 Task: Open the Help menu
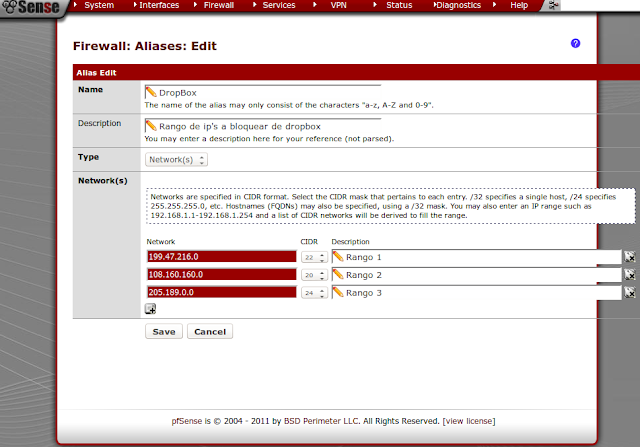518,5
